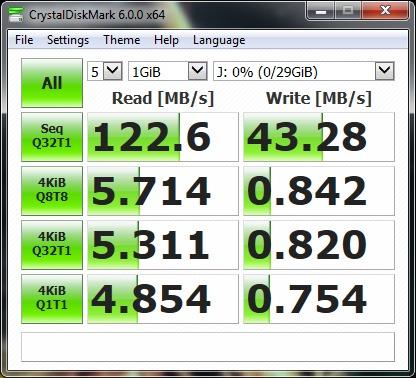Start the 4KiB Q32T1 benchmark
The width and height of the screenshot is (416, 378).
(52, 245)
